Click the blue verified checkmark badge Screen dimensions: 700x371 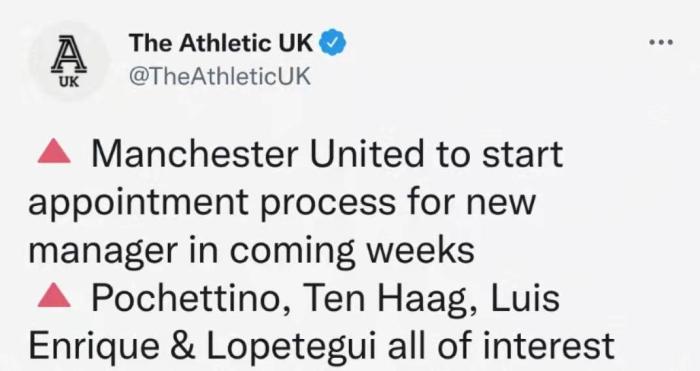(x=333, y=43)
